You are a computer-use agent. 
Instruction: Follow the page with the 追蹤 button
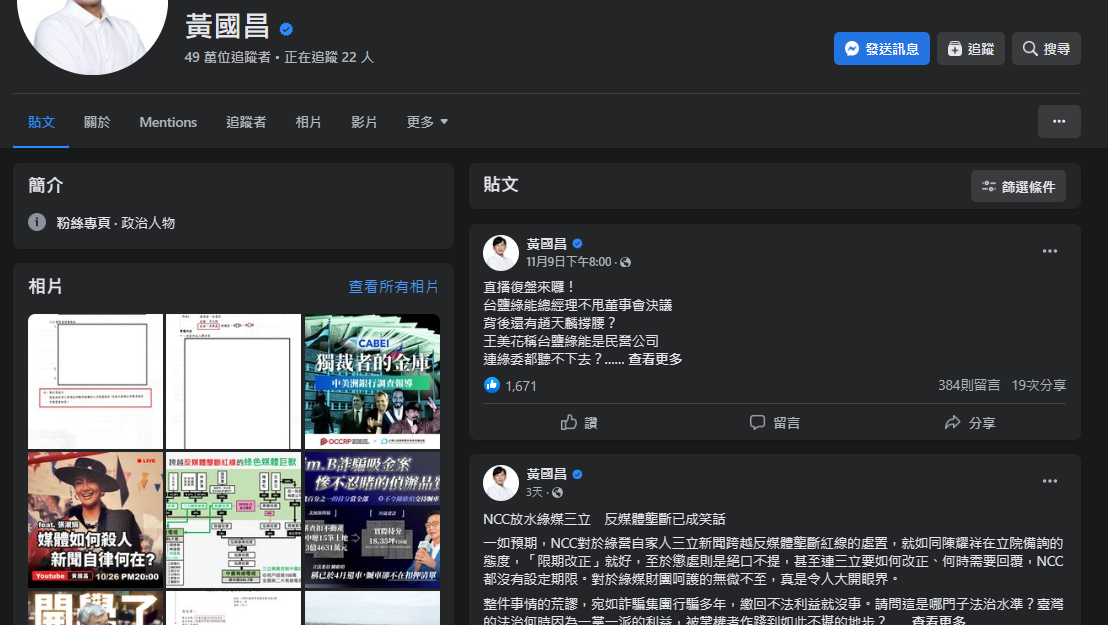pyautogui.click(x=970, y=49)
